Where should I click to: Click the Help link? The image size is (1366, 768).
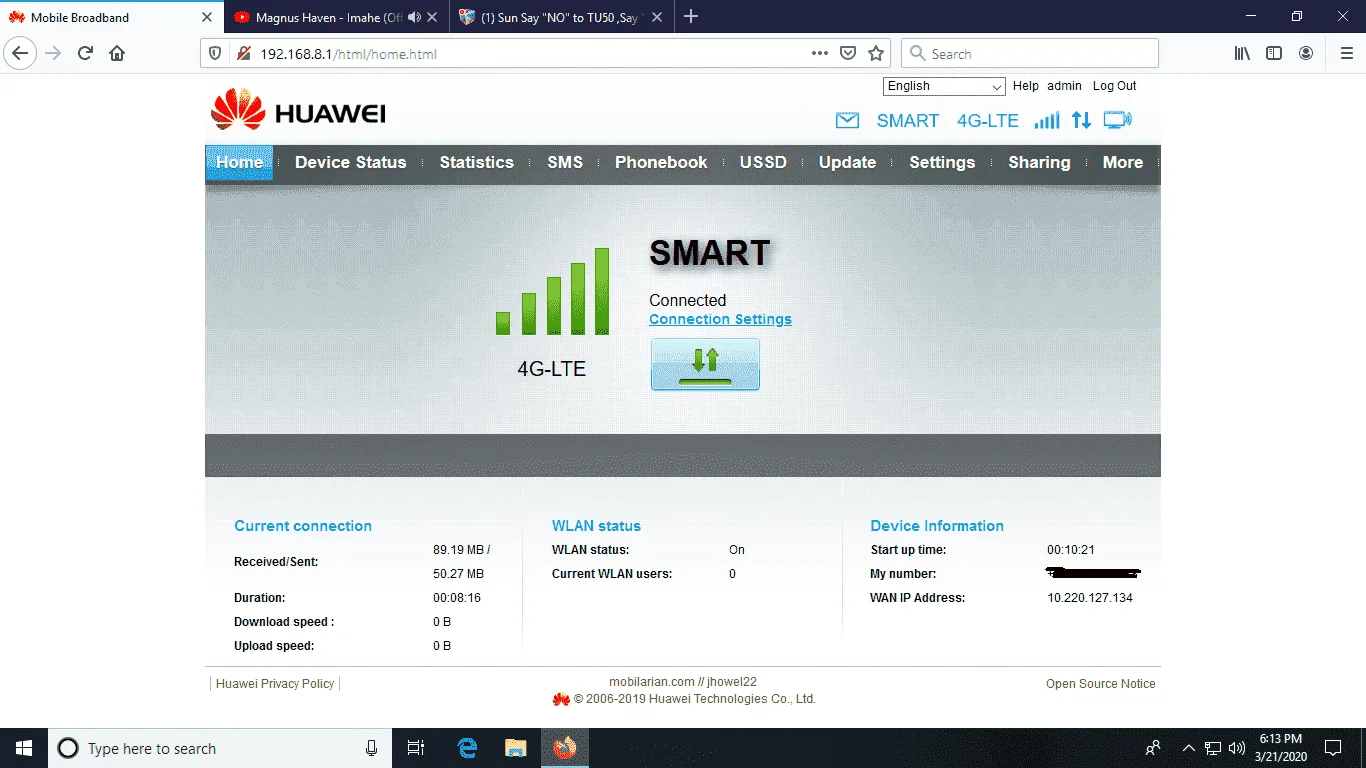point(1025,86)
